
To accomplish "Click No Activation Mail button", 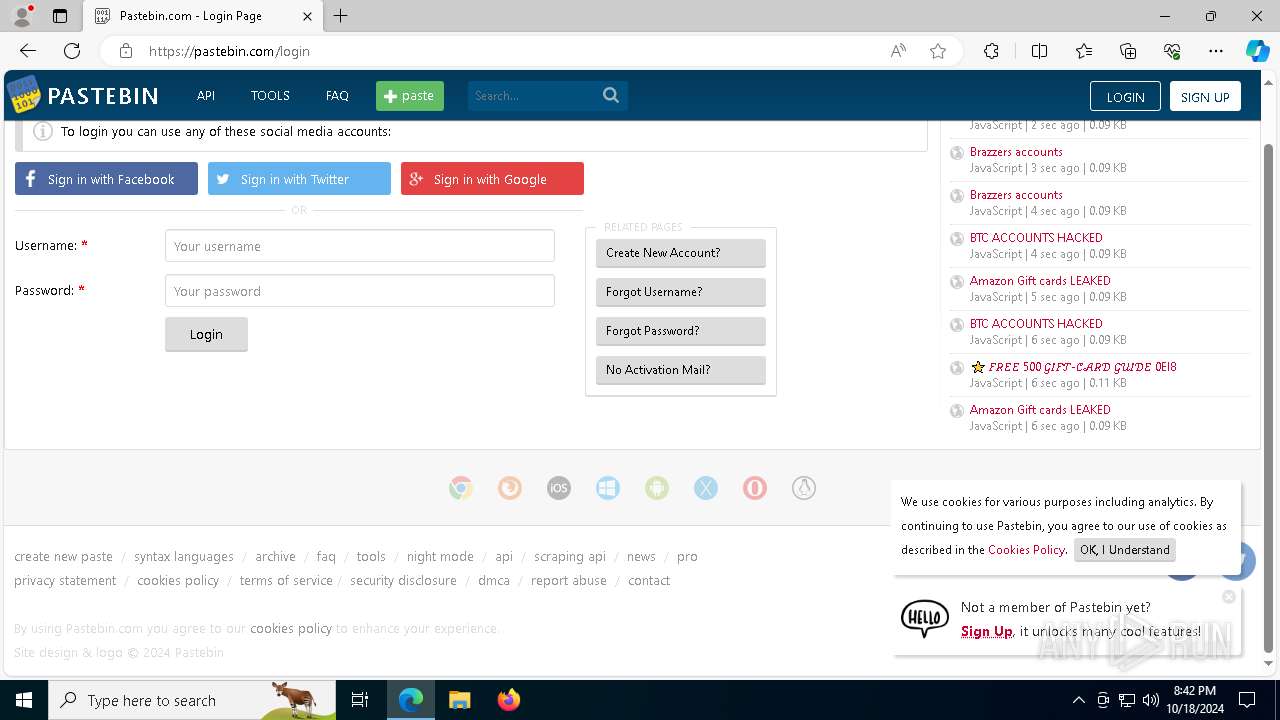I will [680, 370].
